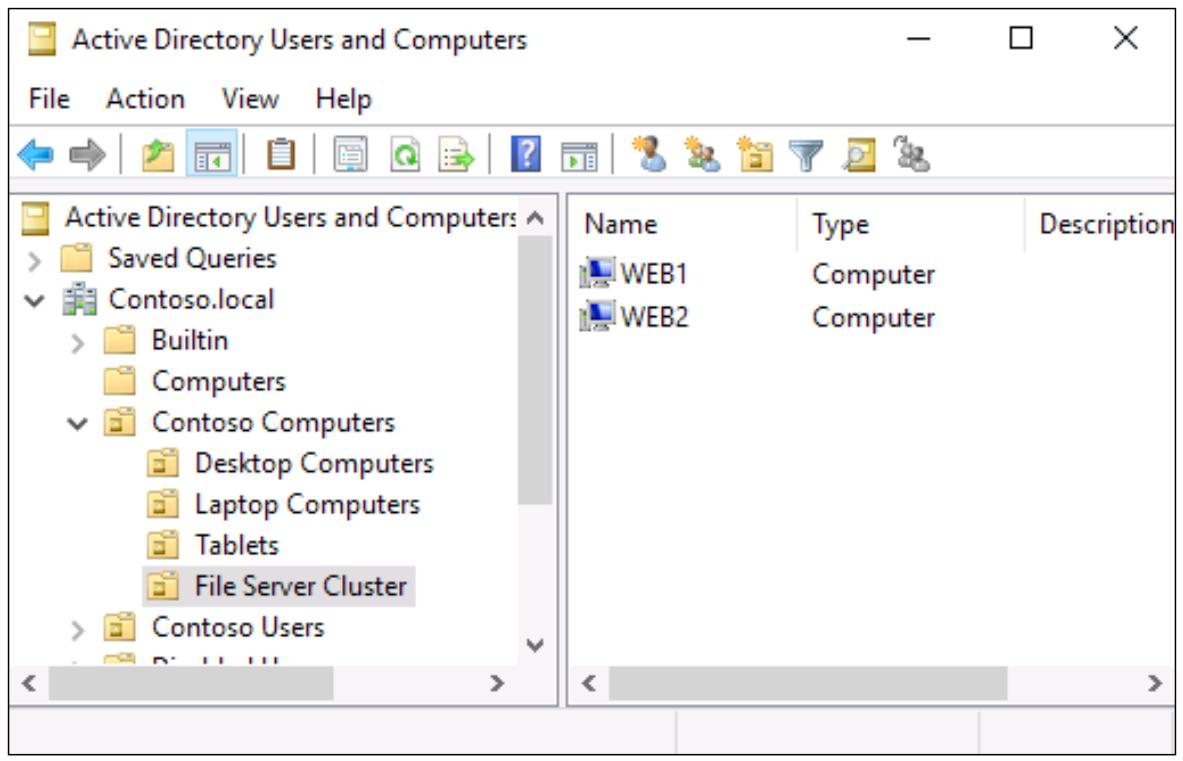Click the Contoso.local domain icon

79,299
